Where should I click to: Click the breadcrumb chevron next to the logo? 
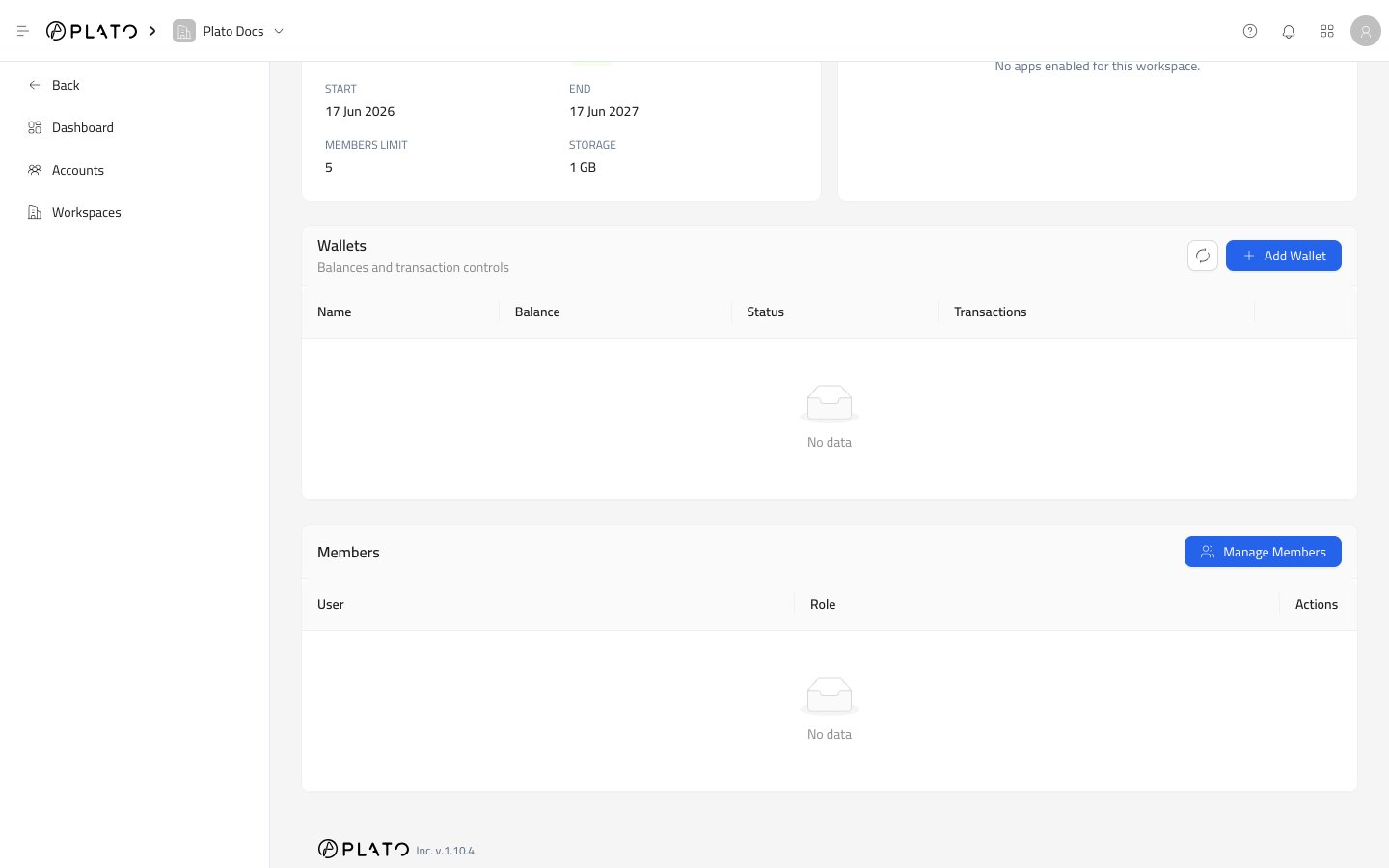[152, 31]
